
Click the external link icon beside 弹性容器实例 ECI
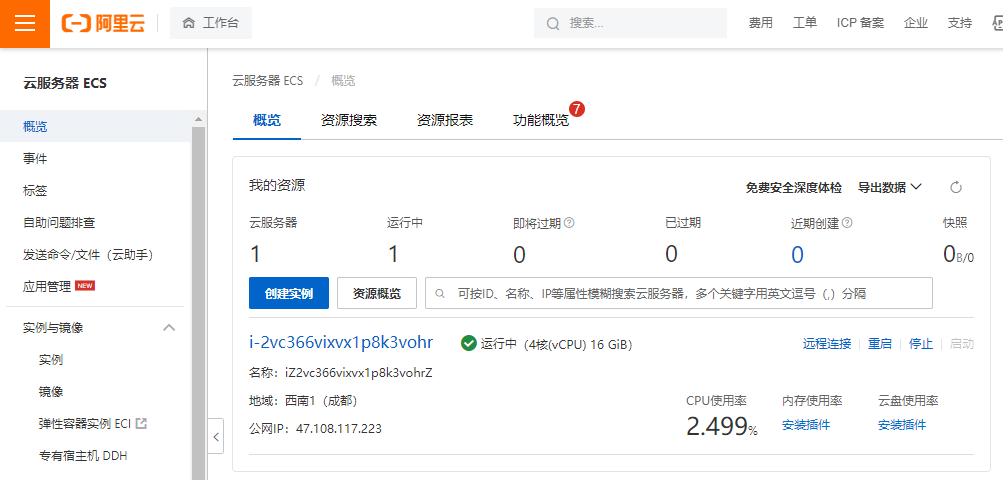coord(141,423)
